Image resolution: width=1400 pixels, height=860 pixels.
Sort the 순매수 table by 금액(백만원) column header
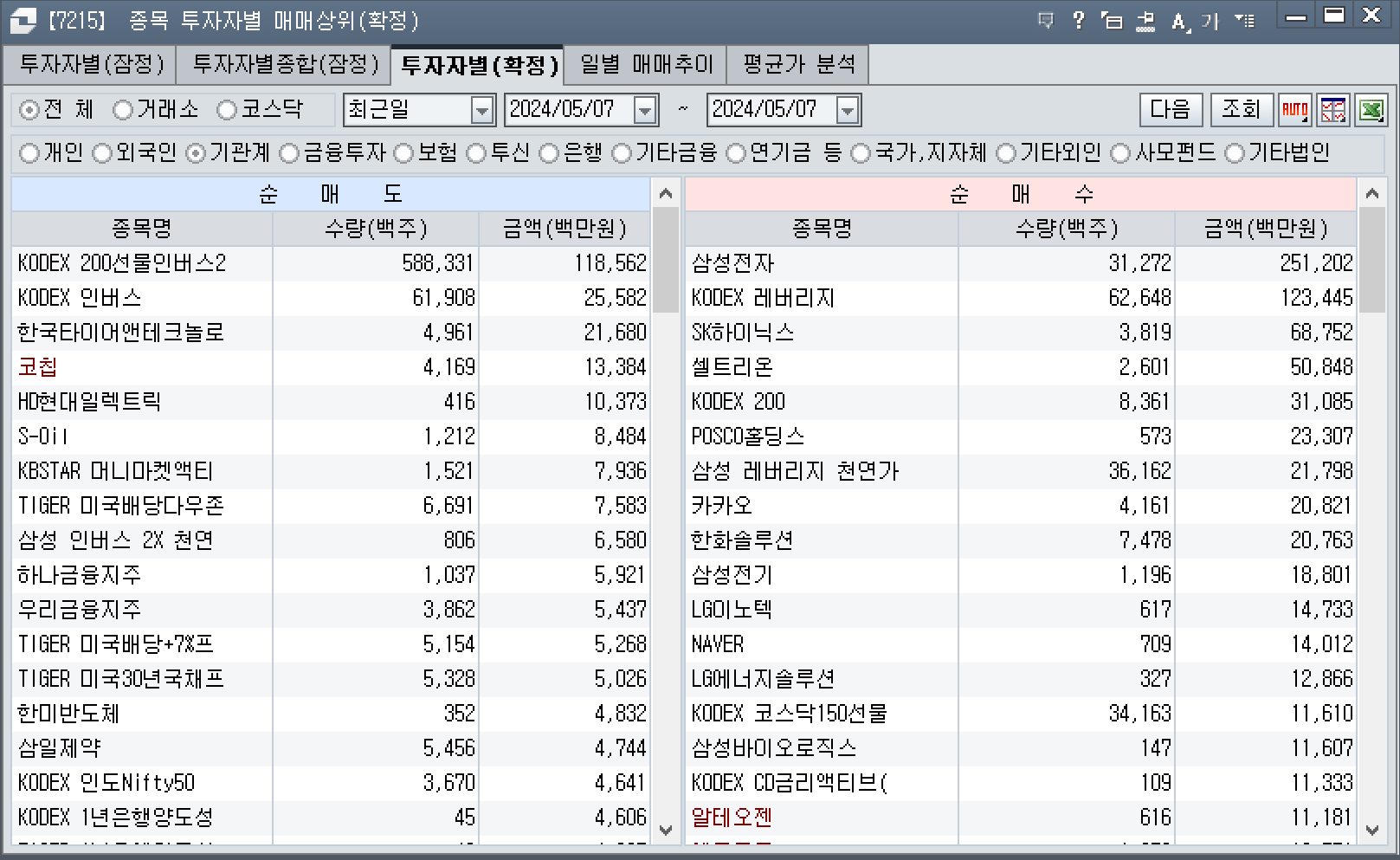[1266, 229]
